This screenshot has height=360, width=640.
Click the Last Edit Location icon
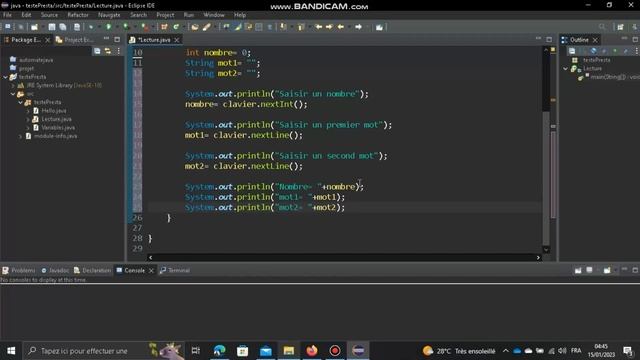tap(319, 27)
